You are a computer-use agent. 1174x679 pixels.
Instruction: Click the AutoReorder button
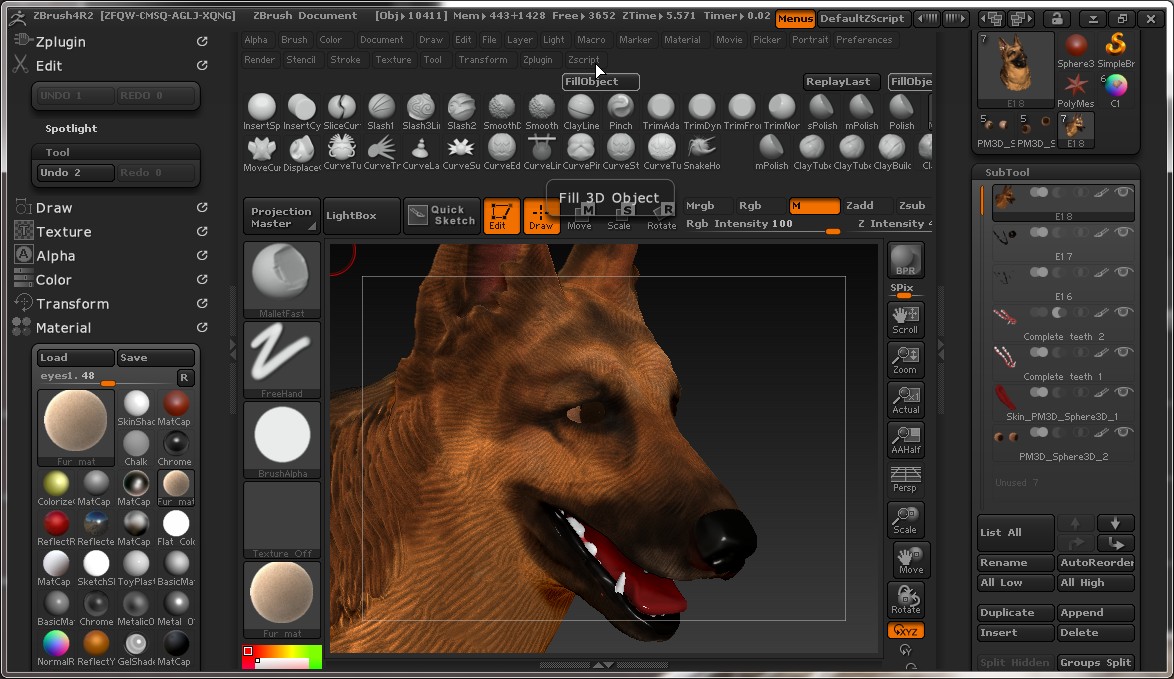(x=1096, y=562)
